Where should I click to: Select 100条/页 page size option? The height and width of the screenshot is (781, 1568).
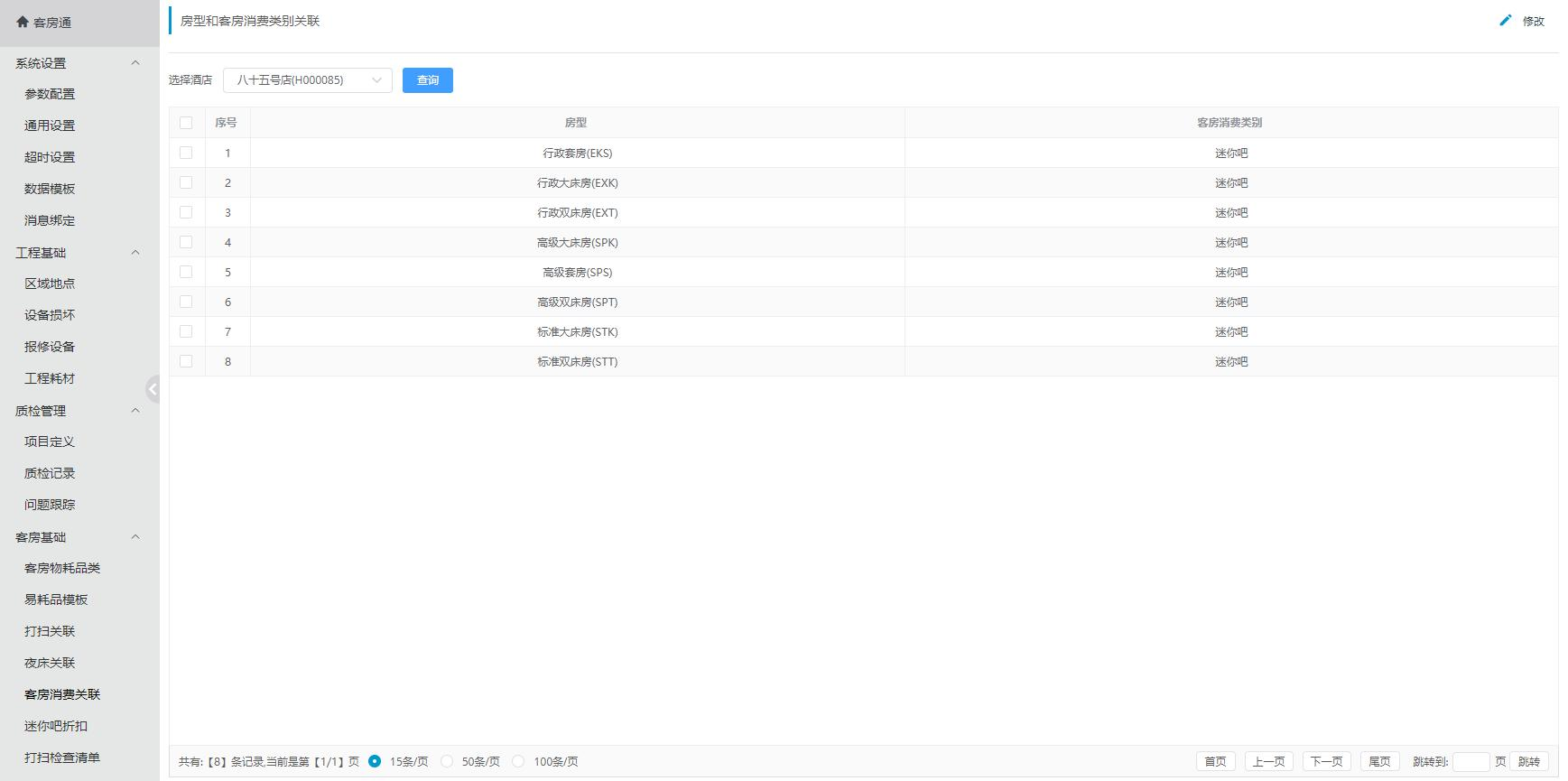click(x=518, y=761)
